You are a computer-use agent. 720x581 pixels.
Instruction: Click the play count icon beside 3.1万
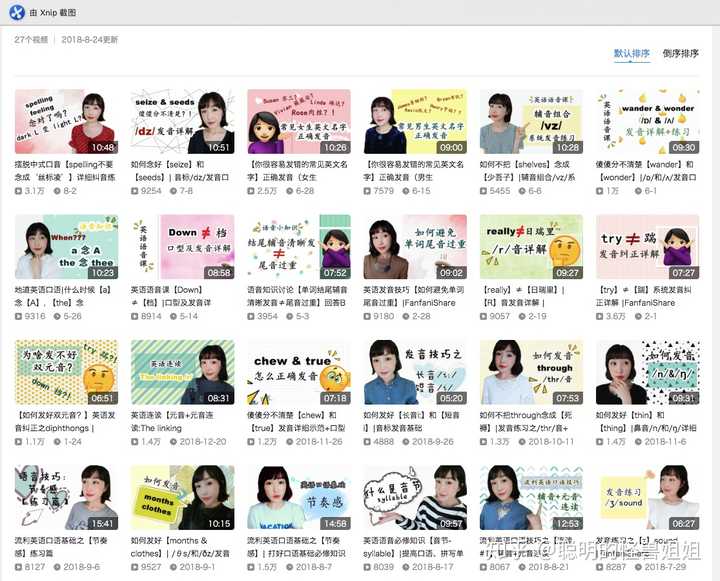pyautogui.click(x=18, y=191)
